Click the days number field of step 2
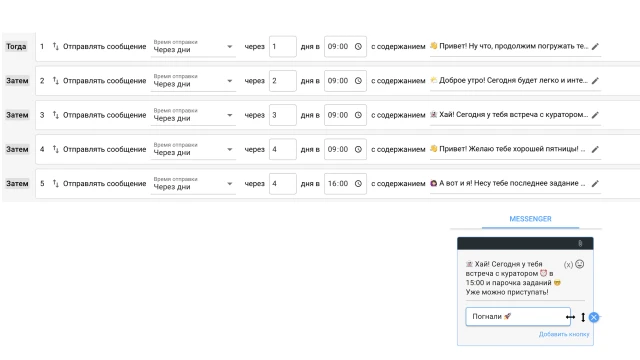 (282, 81)
